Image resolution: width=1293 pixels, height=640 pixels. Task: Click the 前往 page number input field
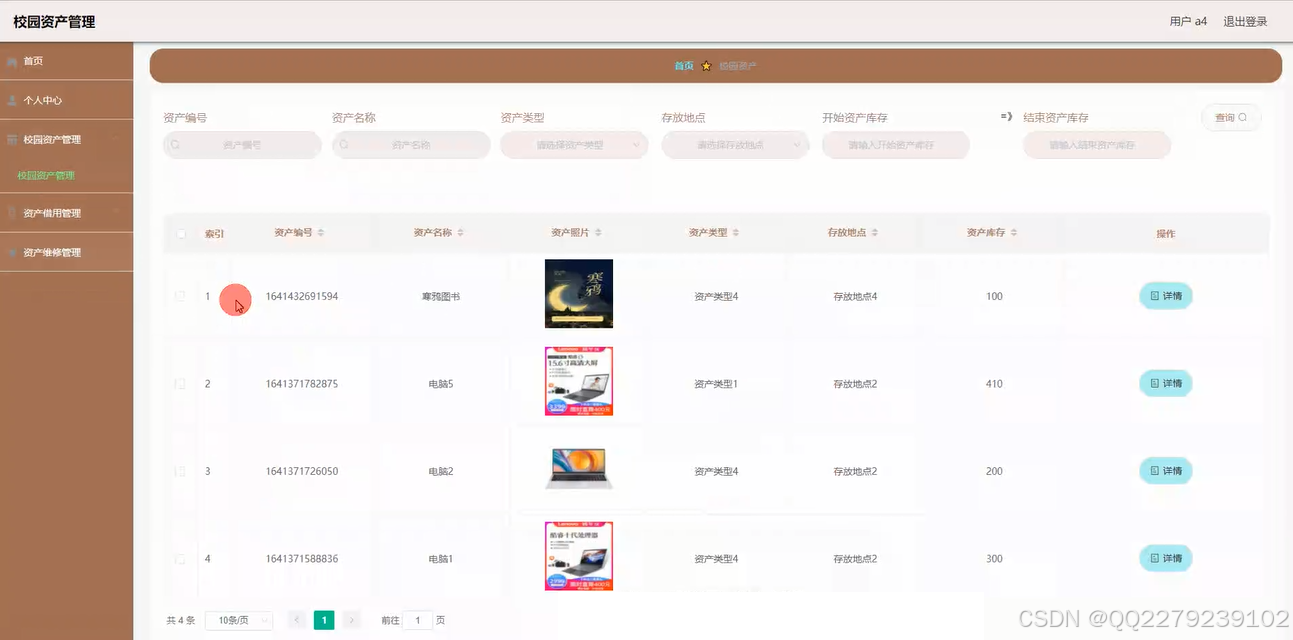pos(418,620)
